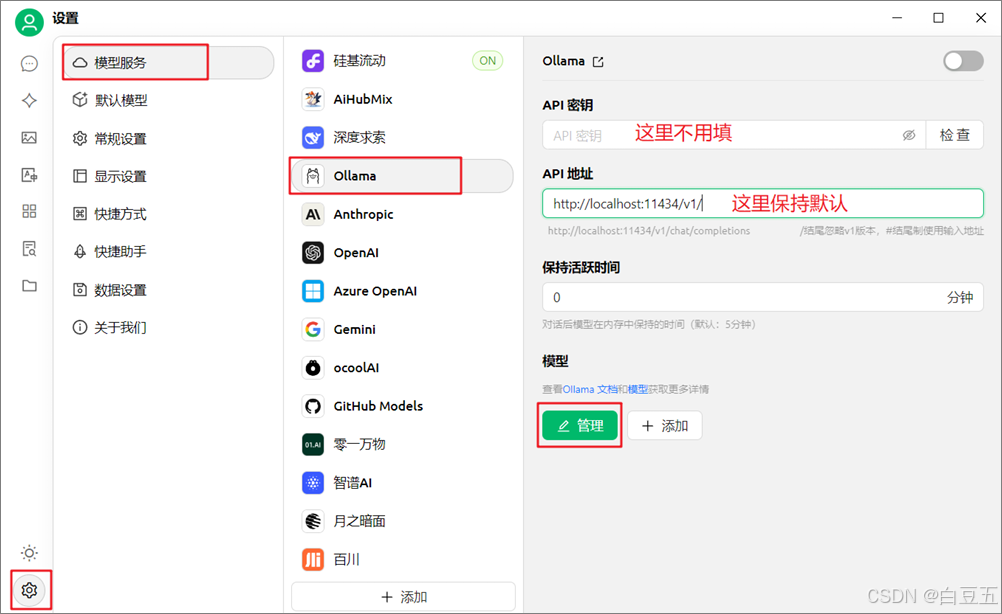Select the 深度求索 provider icon
This screenshot has height=614, width=1002.
[x=312, y=137]
